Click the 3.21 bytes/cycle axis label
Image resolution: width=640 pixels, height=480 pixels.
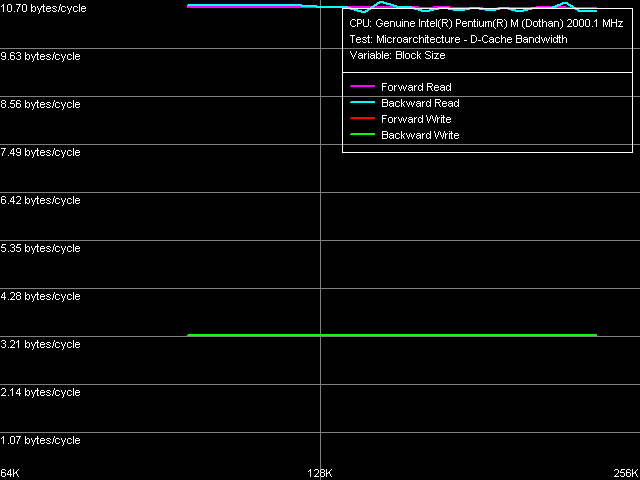click(40, 344)
